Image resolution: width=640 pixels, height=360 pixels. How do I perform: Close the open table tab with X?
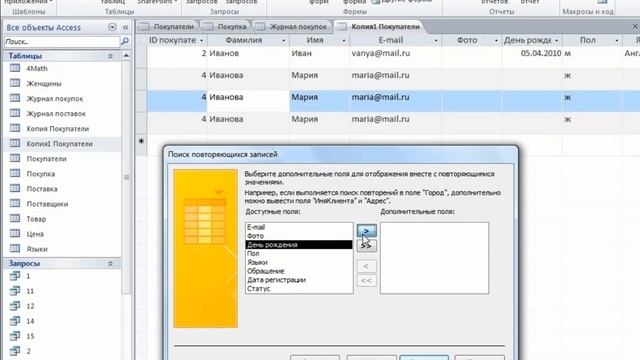coord(635,27)
